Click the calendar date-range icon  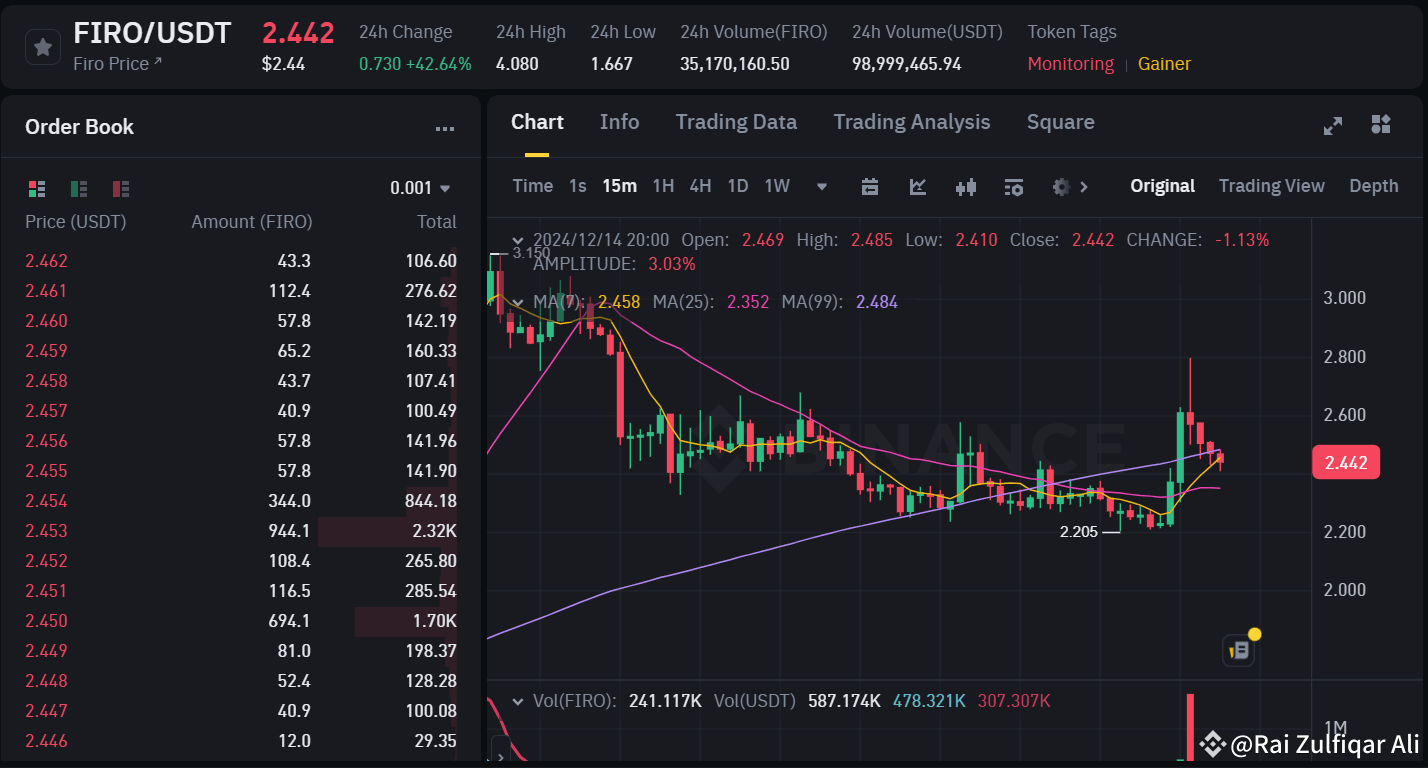click(x=870, y=186)
